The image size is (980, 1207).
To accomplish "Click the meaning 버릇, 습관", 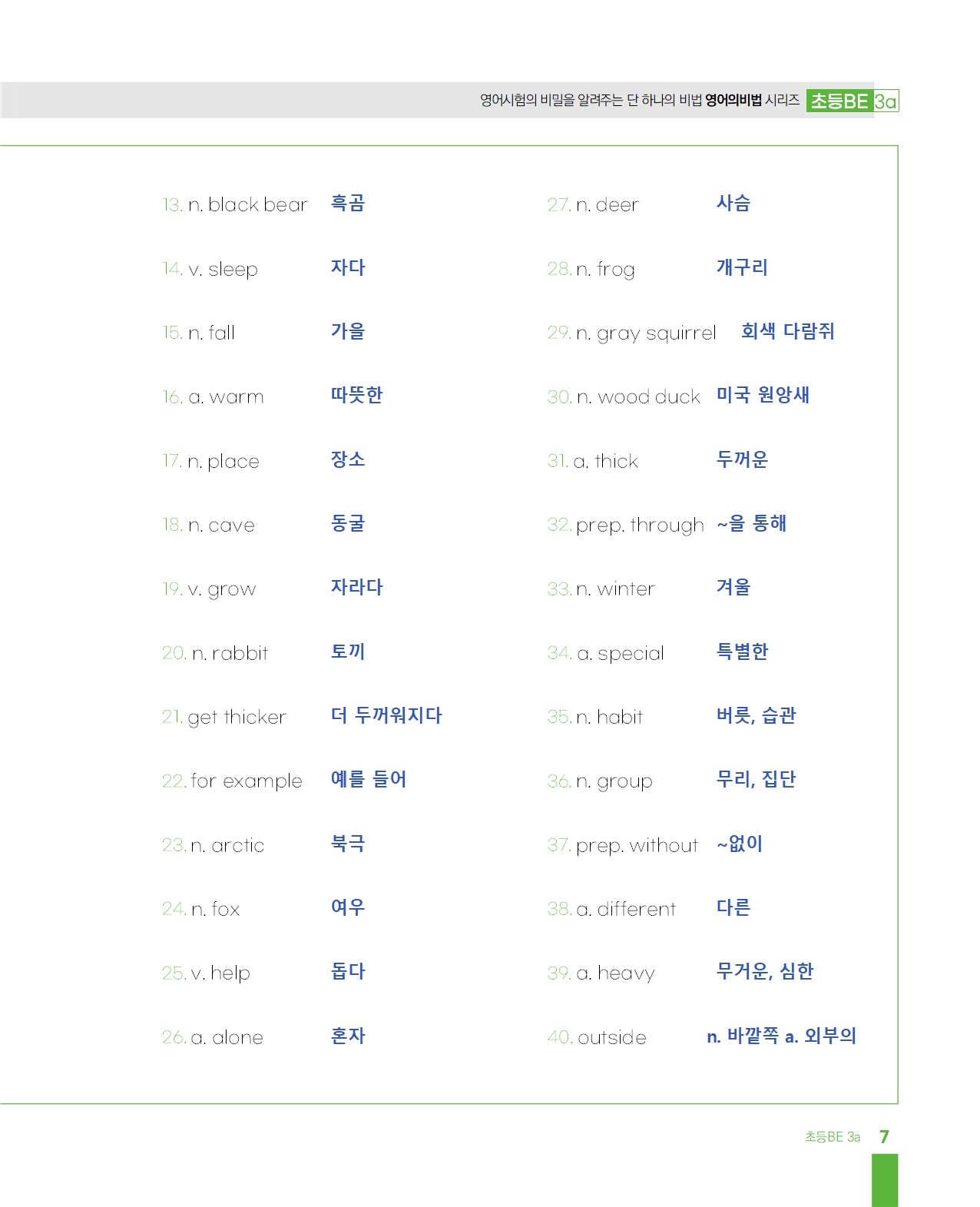I will point(757,715).
